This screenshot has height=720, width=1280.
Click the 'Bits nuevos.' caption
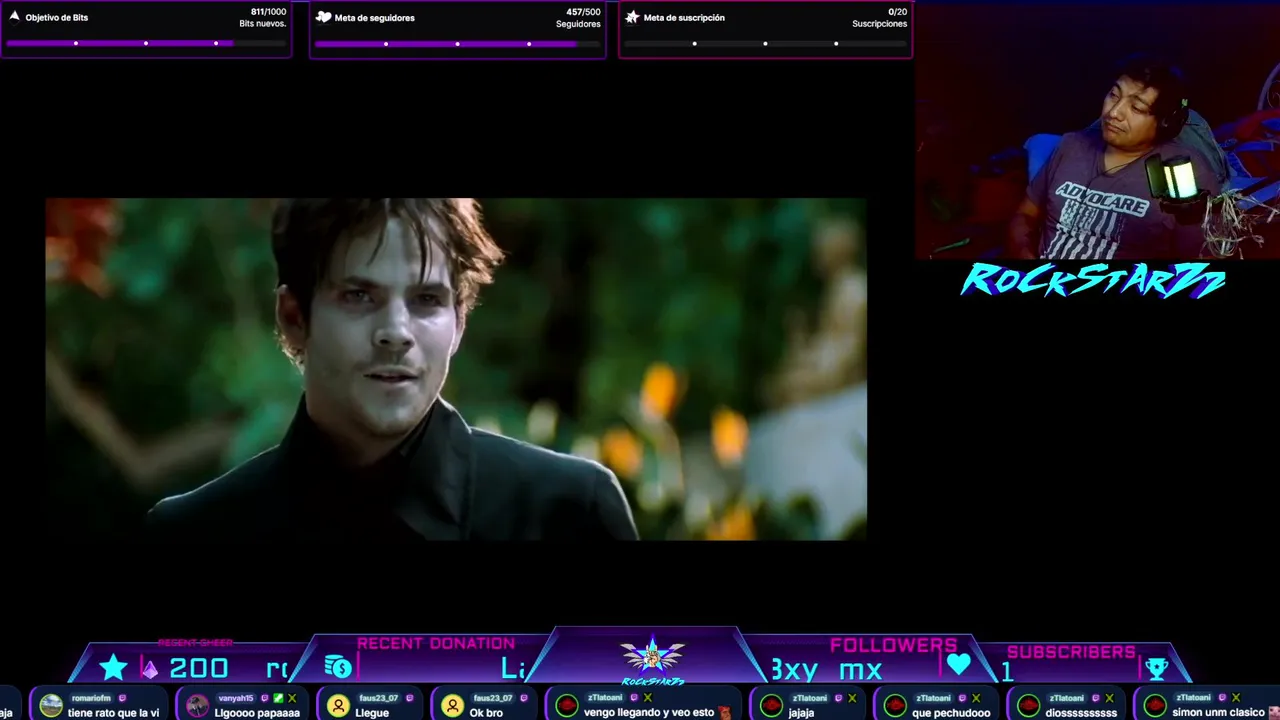click(263, 24)
